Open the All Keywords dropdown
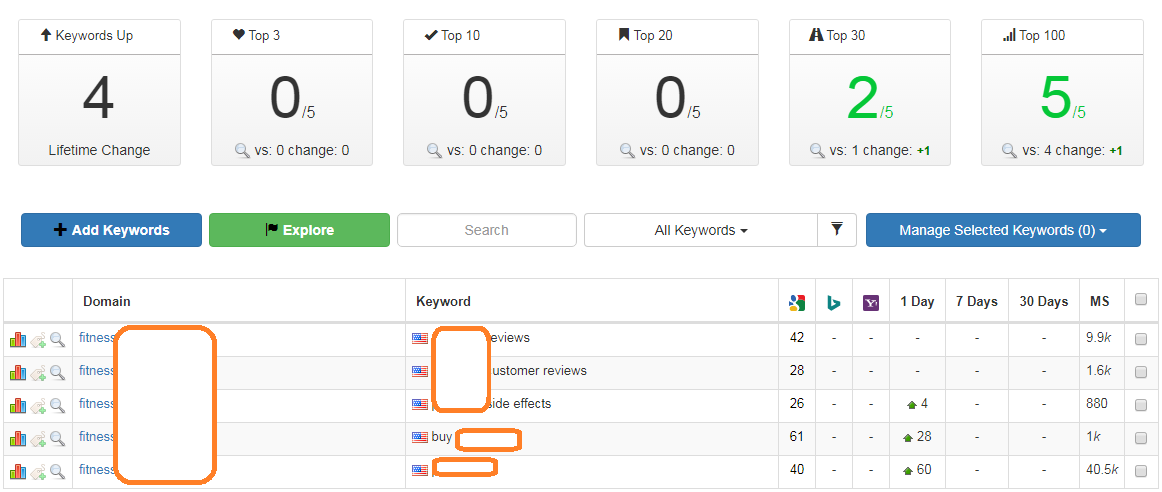The height and width of the screenshot is (492, 1162). tap(700, 230)
